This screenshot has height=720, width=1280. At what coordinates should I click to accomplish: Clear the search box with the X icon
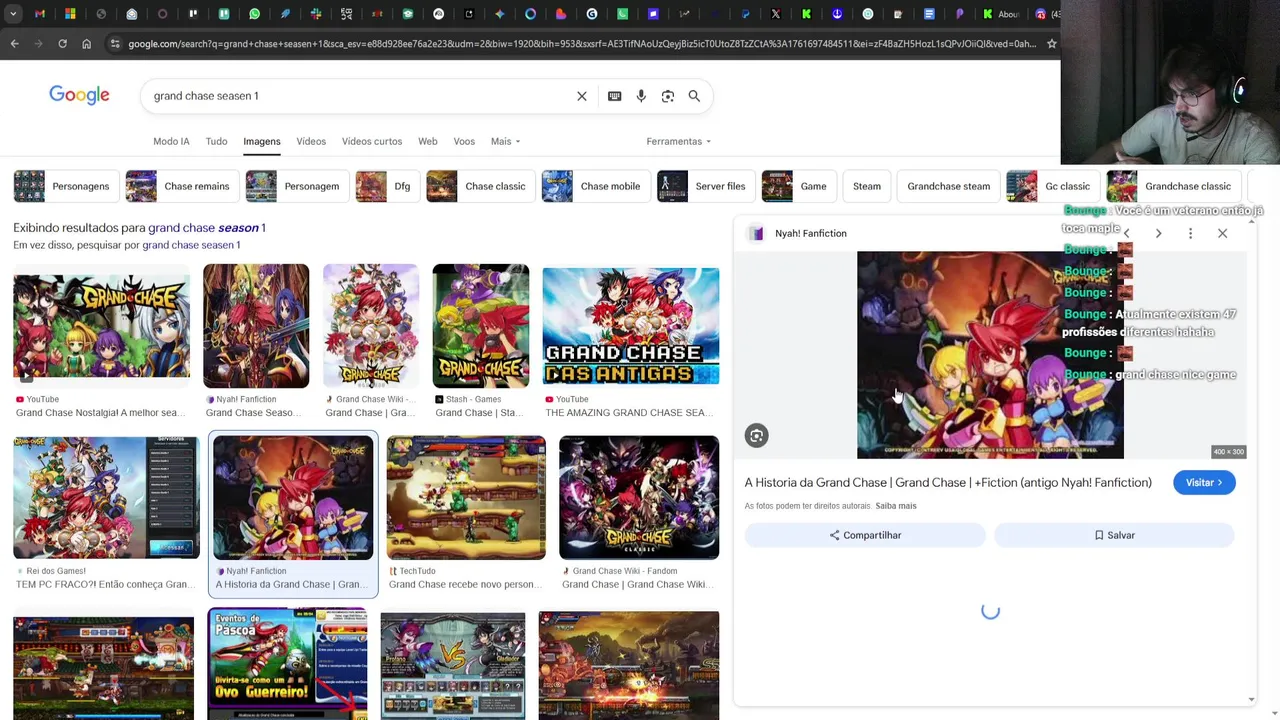coord(582,96)
